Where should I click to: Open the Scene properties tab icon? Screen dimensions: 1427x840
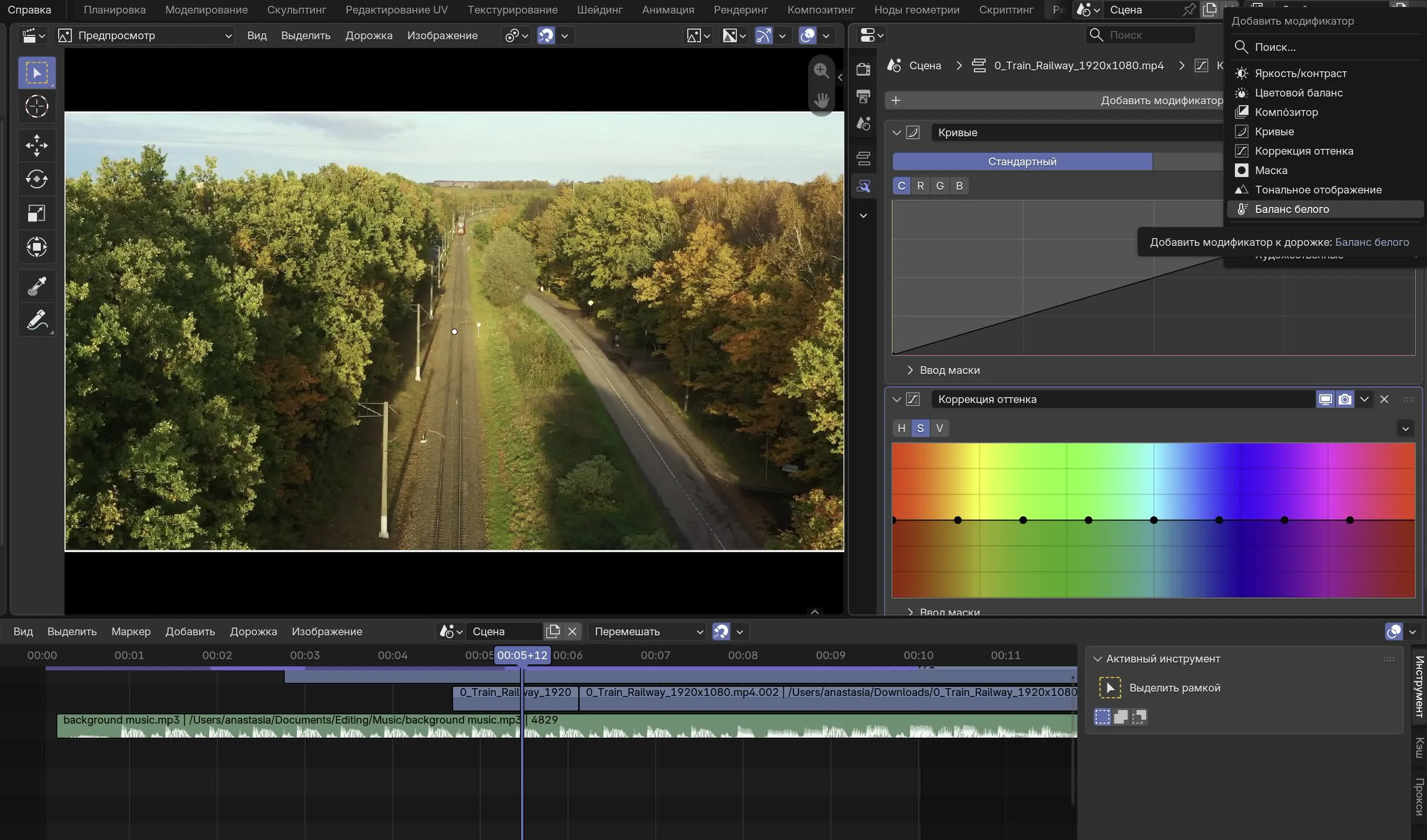tap(863, 123)
